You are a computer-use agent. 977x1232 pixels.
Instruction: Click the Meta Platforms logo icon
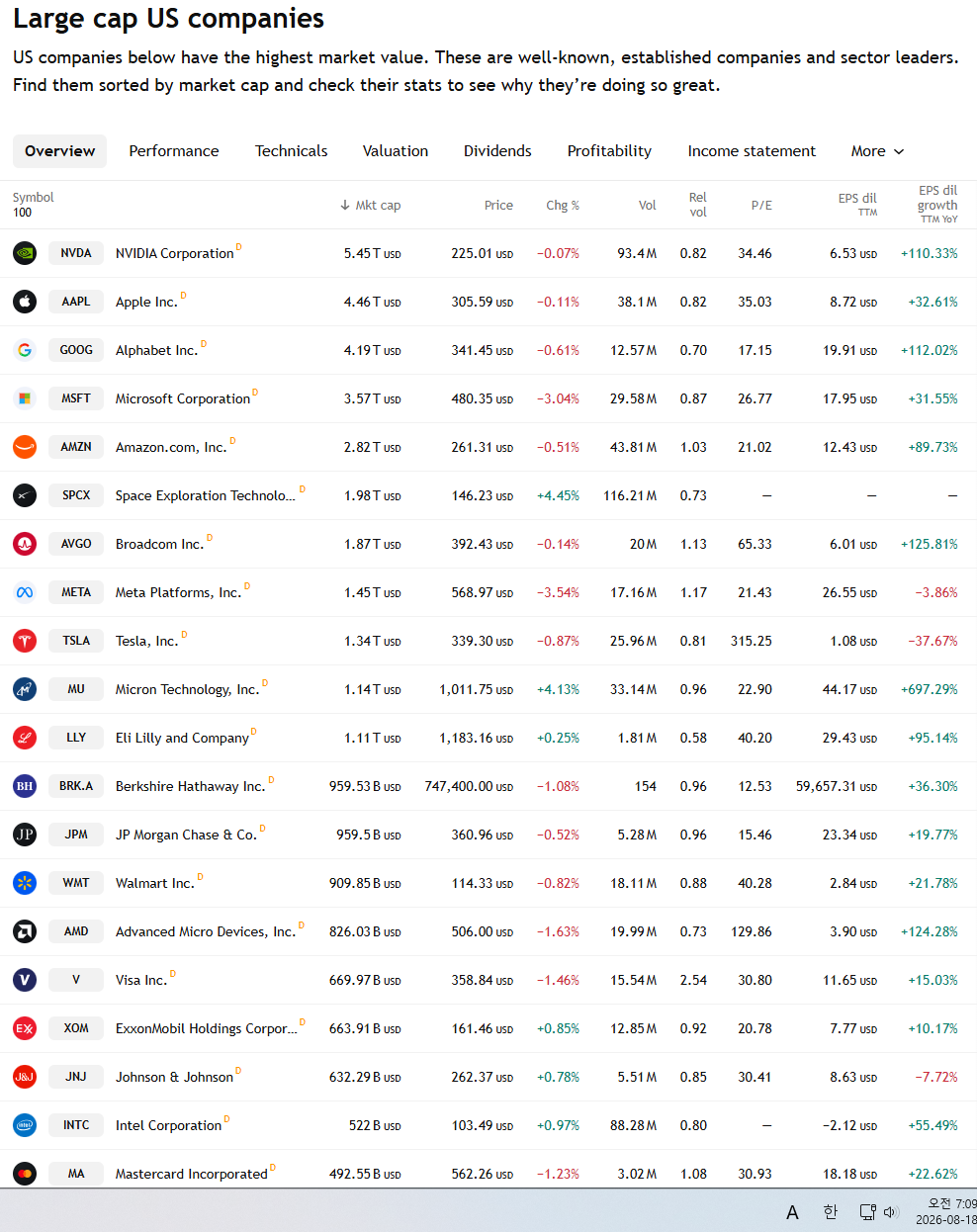tap(25, 592)
